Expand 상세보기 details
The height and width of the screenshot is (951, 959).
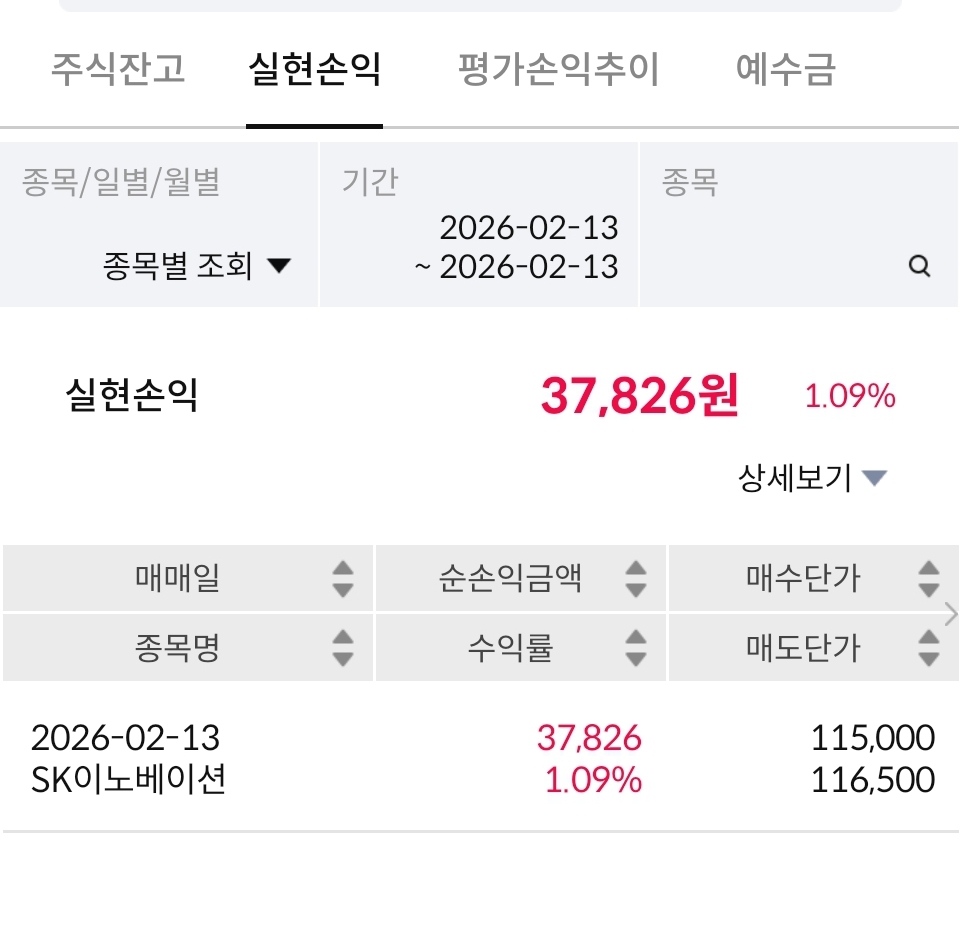pyautogui.click(x=812, y=478)
